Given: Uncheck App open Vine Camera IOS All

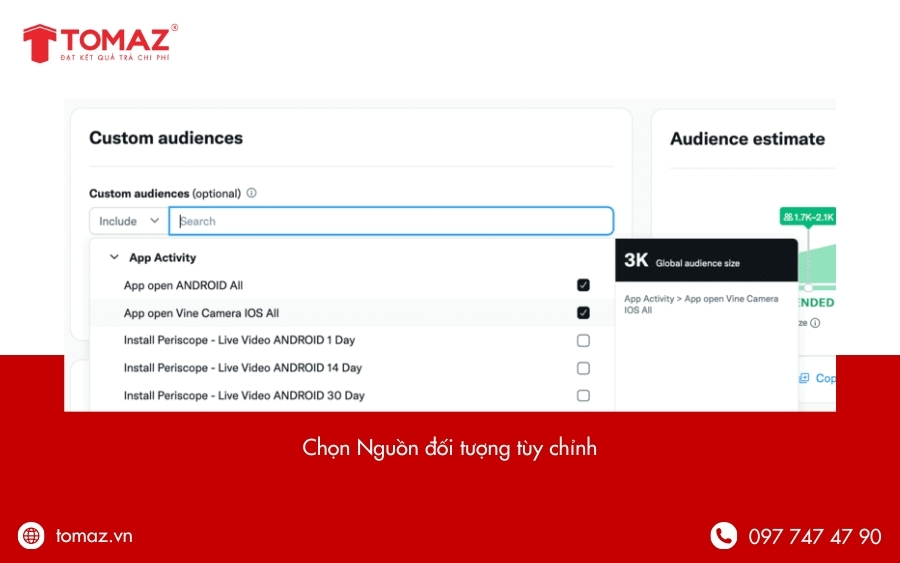Looking at the screenshot, I should pos(583,313).
